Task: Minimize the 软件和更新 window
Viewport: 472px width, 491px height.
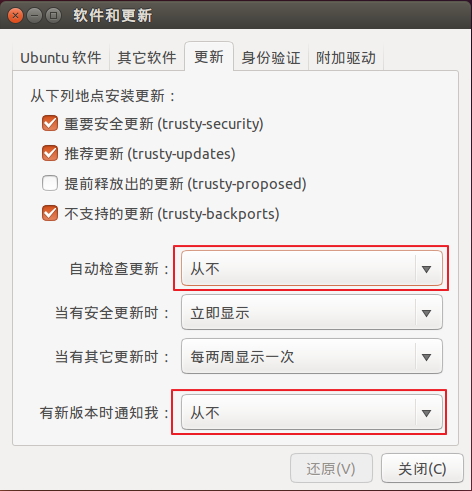Action: click(x=34, y=16)
